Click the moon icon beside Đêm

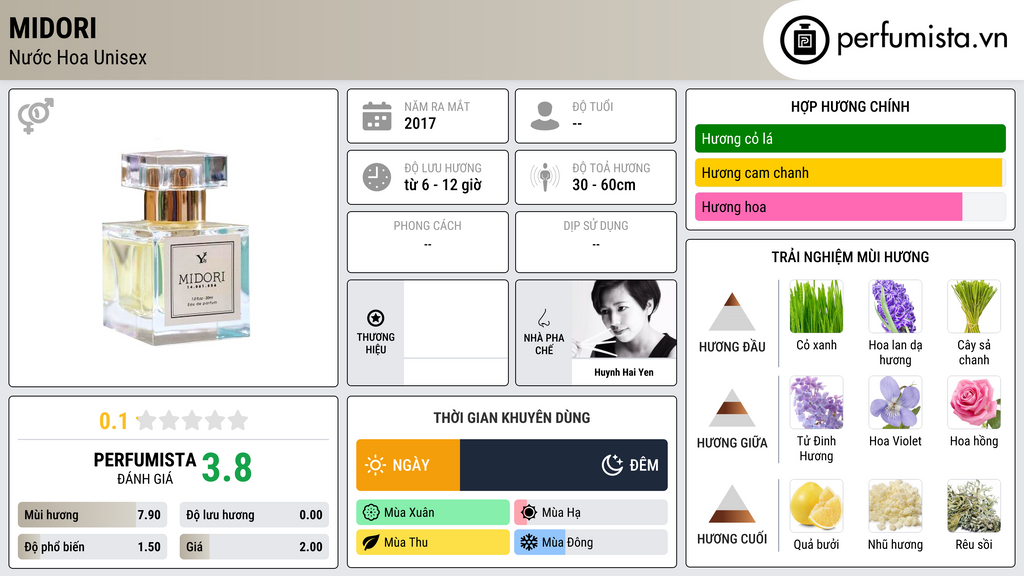coord(612,465)
